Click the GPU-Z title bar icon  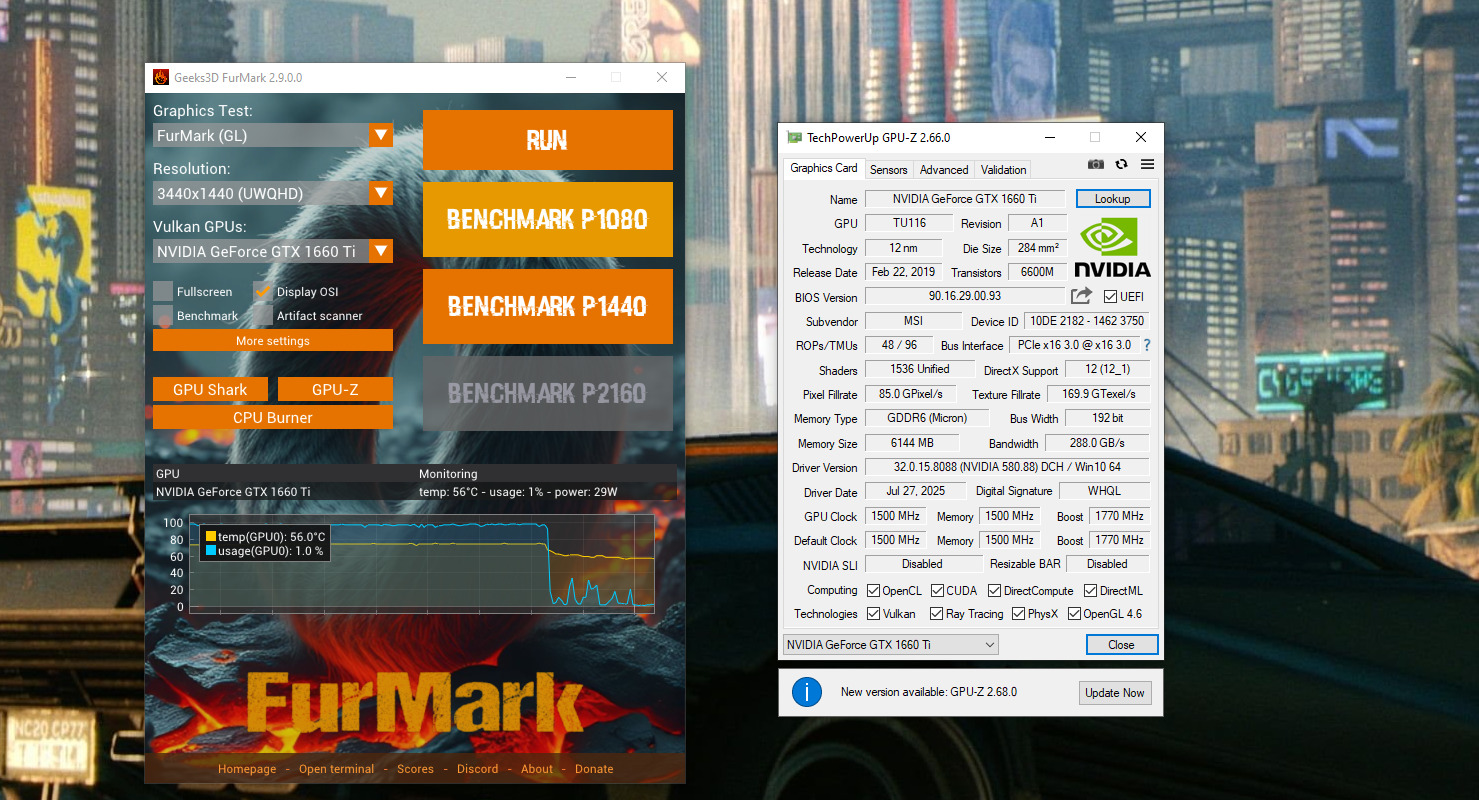pyautogui.click(x=794, y=137)
